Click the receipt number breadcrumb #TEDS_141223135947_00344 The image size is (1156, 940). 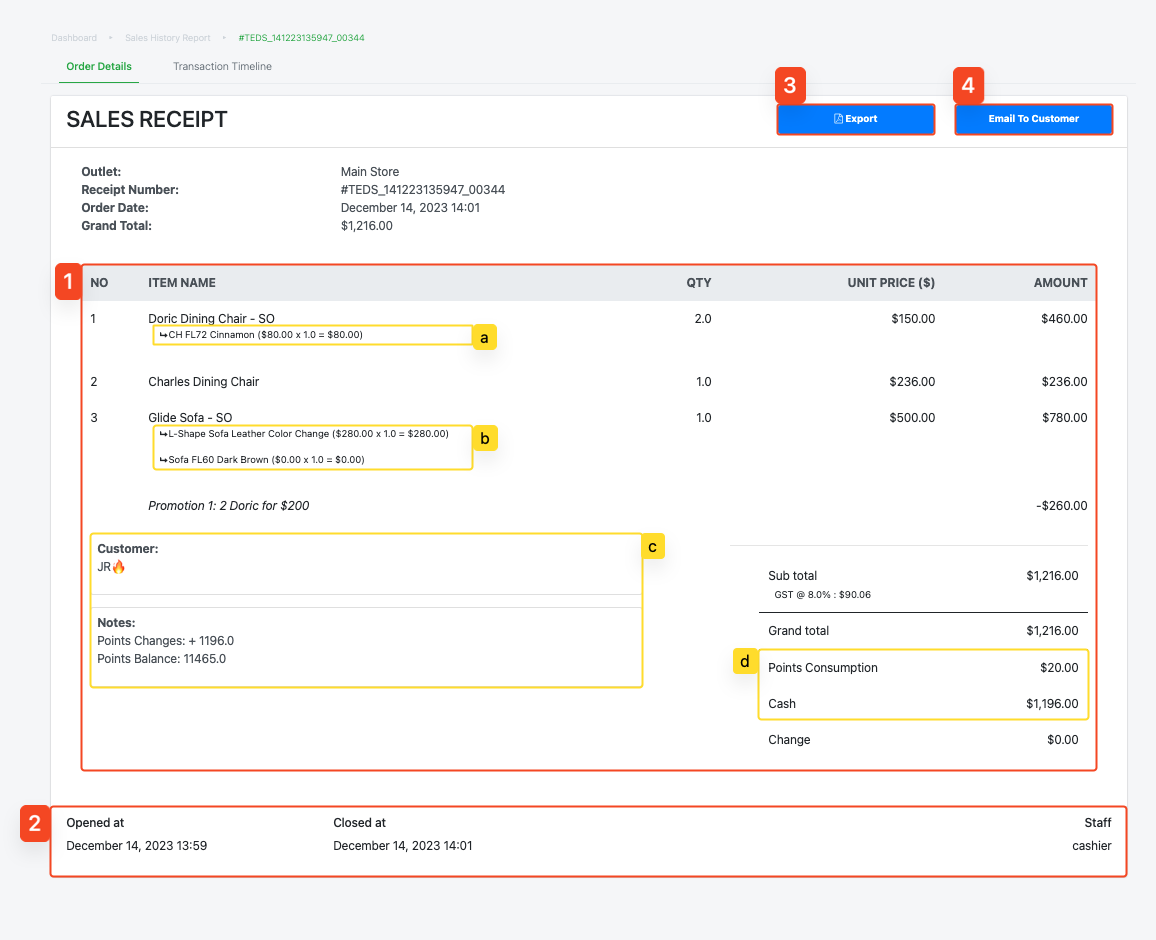coord(301,38)
